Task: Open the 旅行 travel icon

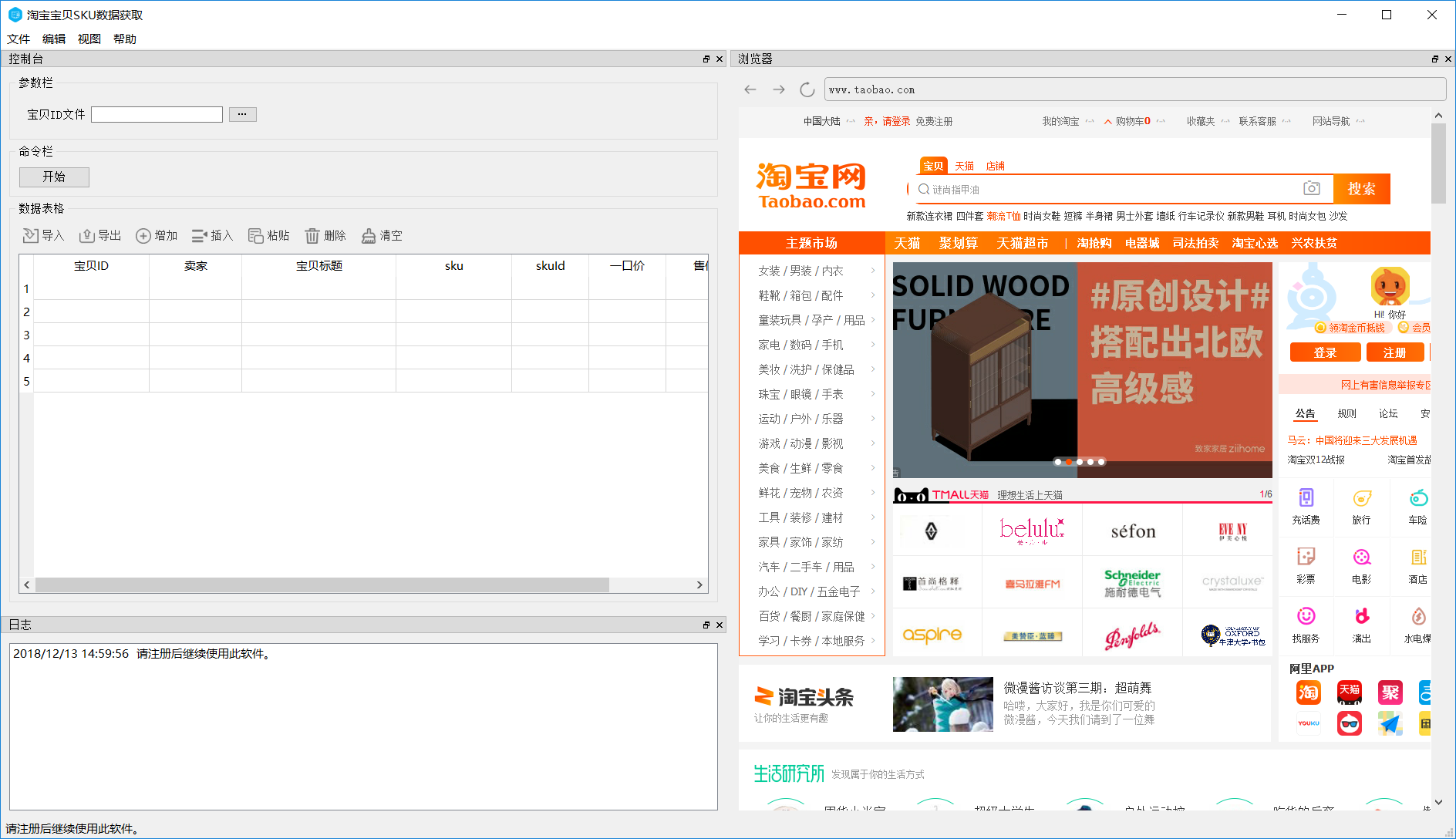Action: point(1362,497)
